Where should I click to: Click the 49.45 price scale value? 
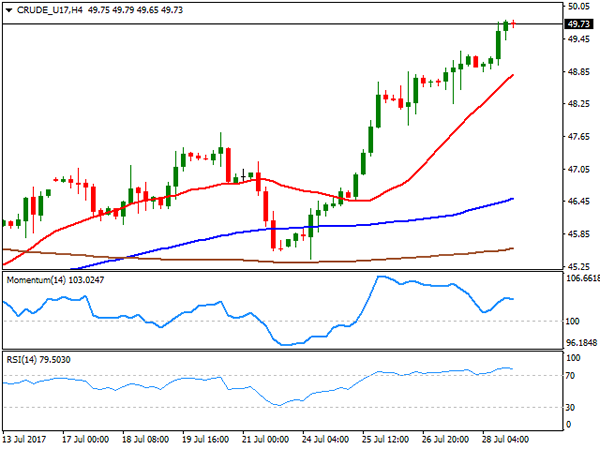click(579, 39)
